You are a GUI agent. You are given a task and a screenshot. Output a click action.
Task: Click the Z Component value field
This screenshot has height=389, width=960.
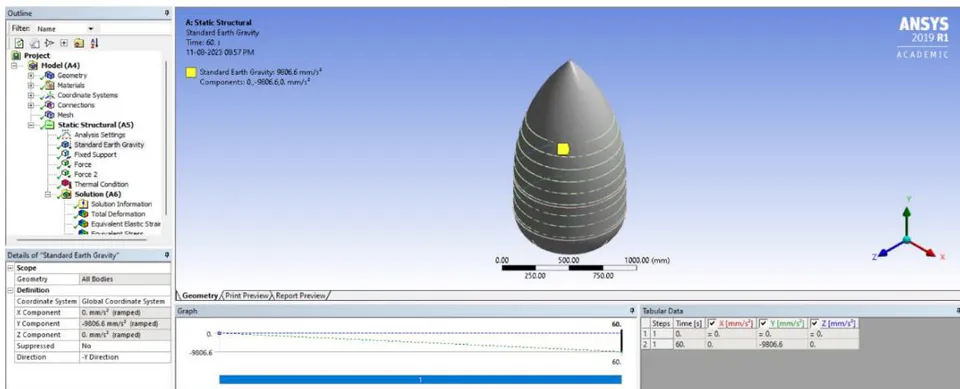point(126,334)
